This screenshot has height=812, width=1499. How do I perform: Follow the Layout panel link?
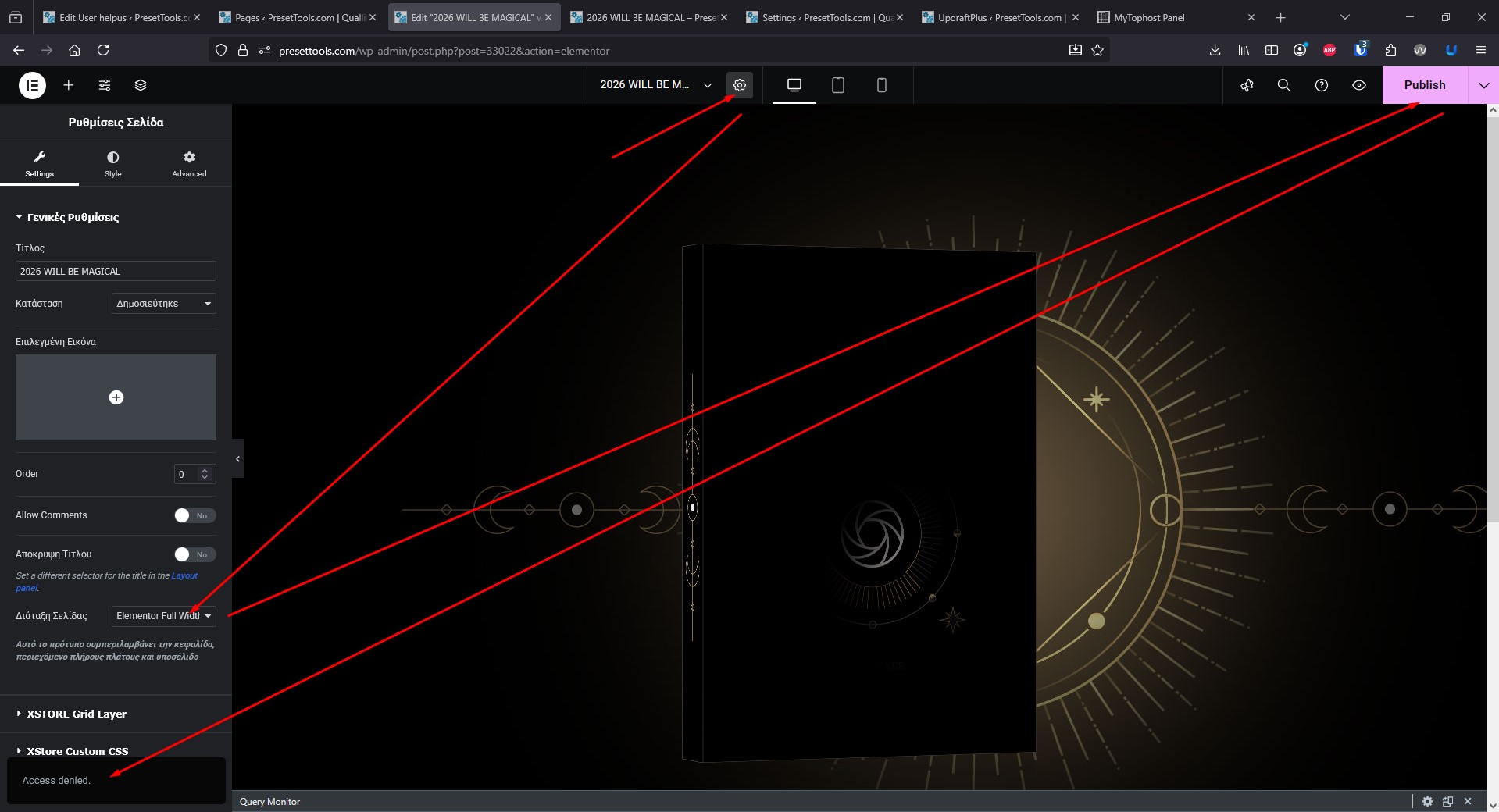coord(184,575)
